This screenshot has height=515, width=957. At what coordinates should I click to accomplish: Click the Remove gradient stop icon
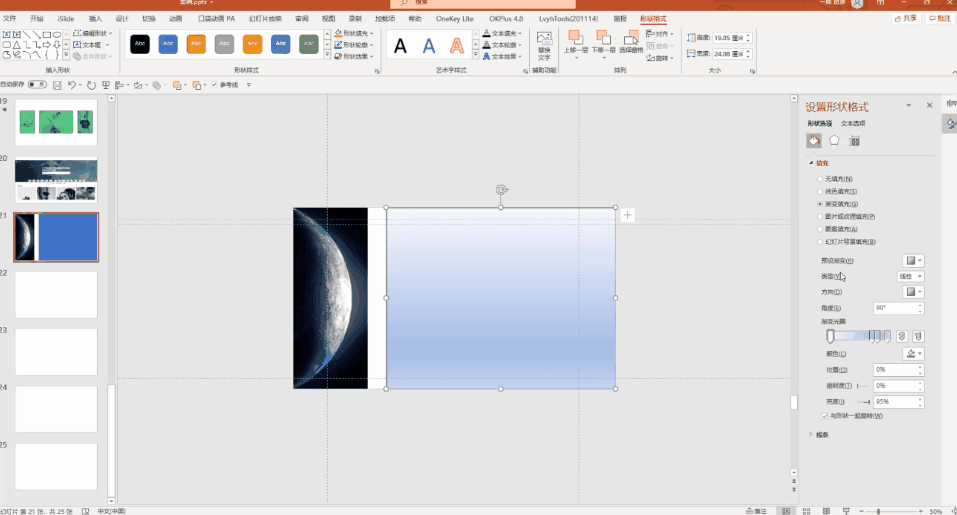tap(918, 336)
